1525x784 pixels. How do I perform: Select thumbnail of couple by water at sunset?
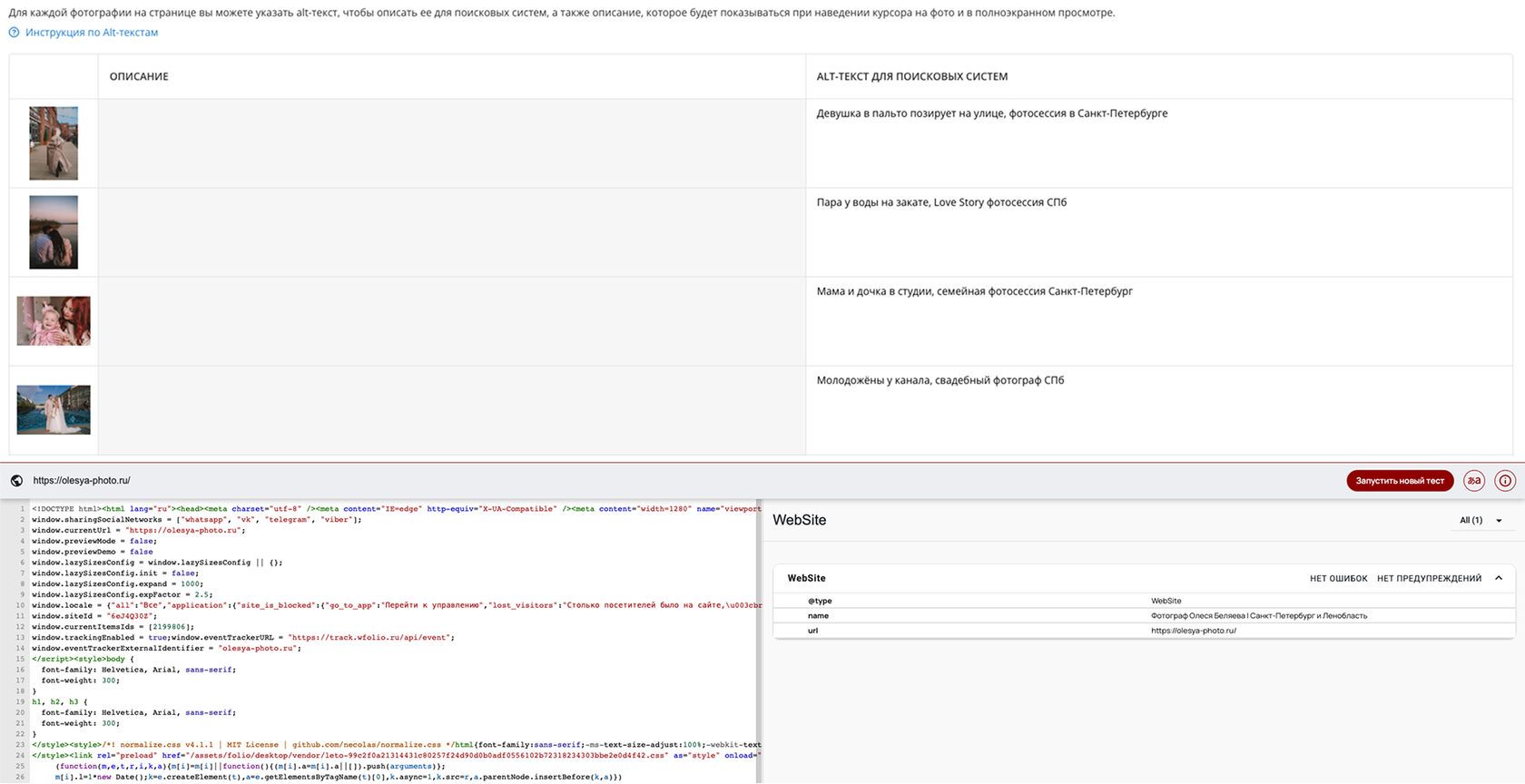[x=54, y=232]
